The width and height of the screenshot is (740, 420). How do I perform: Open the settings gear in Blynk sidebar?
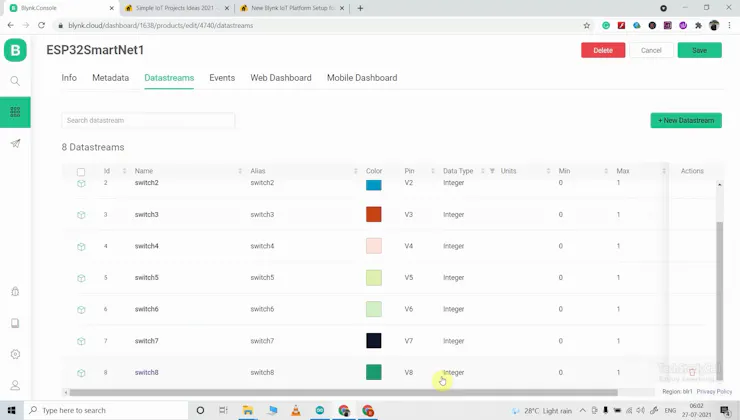15,354
